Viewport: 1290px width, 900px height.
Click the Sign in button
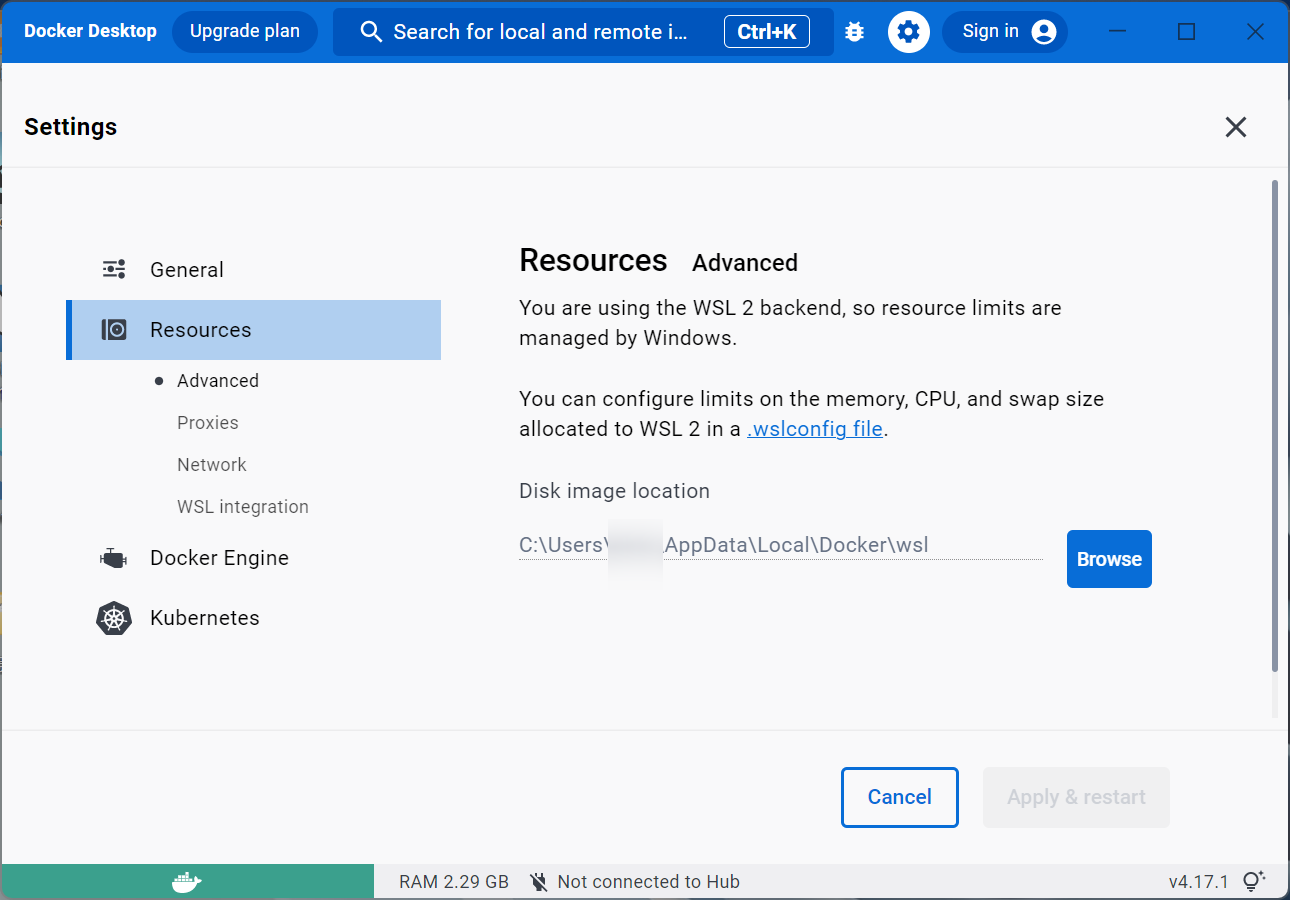pos(1005,32)
